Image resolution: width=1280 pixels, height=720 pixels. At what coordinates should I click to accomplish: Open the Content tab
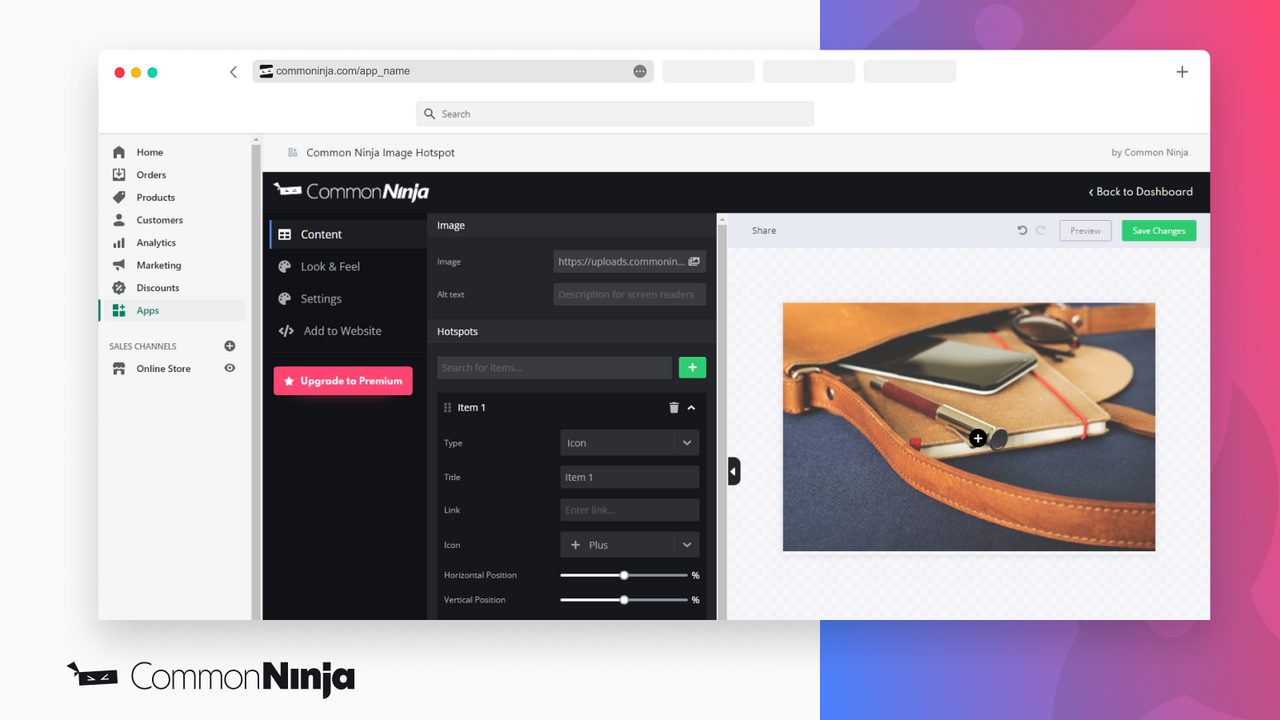click(348, 234)
